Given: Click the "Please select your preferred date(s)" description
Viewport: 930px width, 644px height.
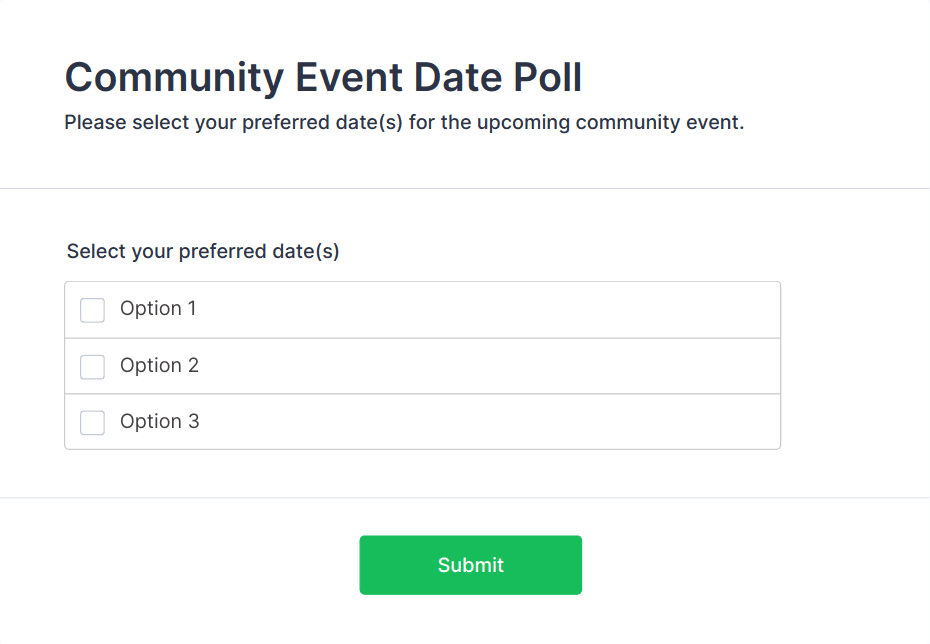Looking at the screenshot, I should 404,124.
